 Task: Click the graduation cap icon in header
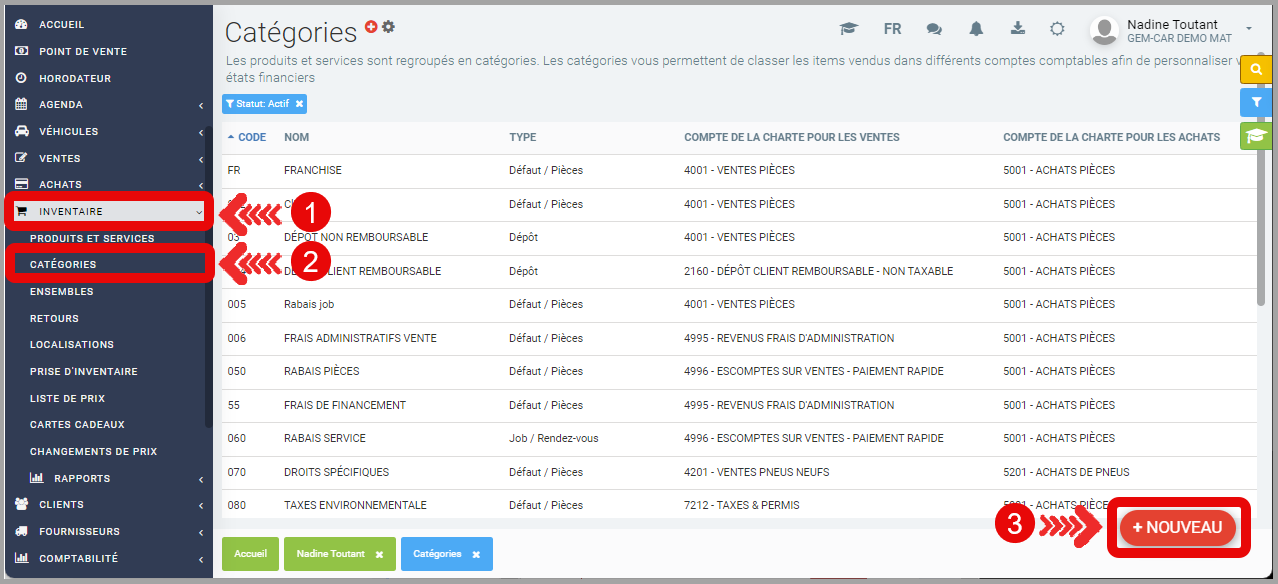tap(849, 29)
